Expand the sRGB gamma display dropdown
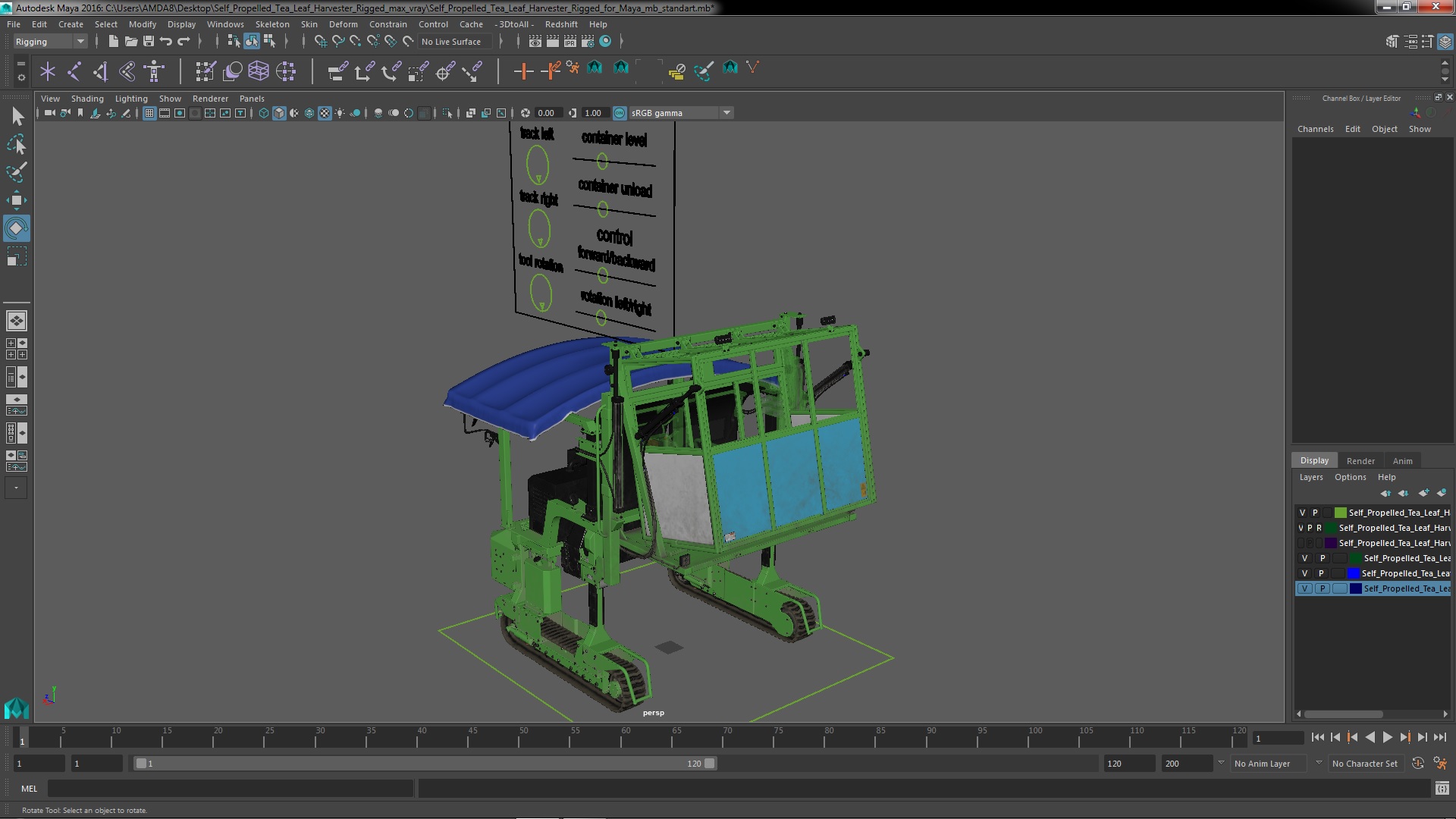1456x819 pixels. [x=726, y=112]
